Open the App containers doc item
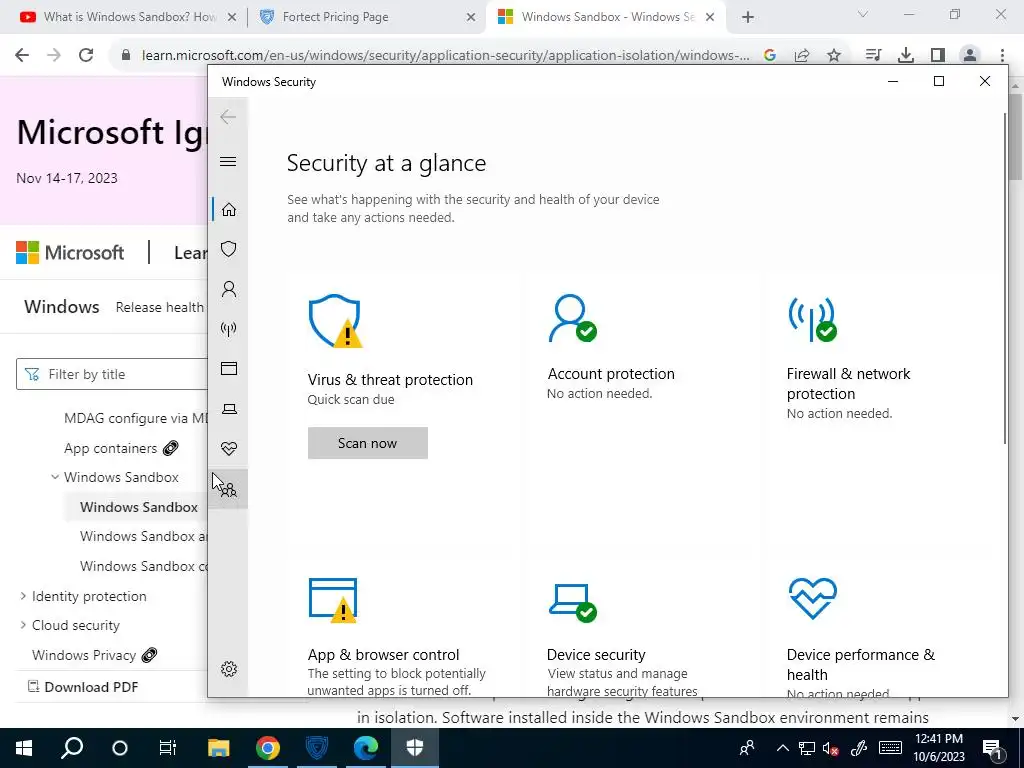Viewport: 1024px width, 768px height. [110, 448]
